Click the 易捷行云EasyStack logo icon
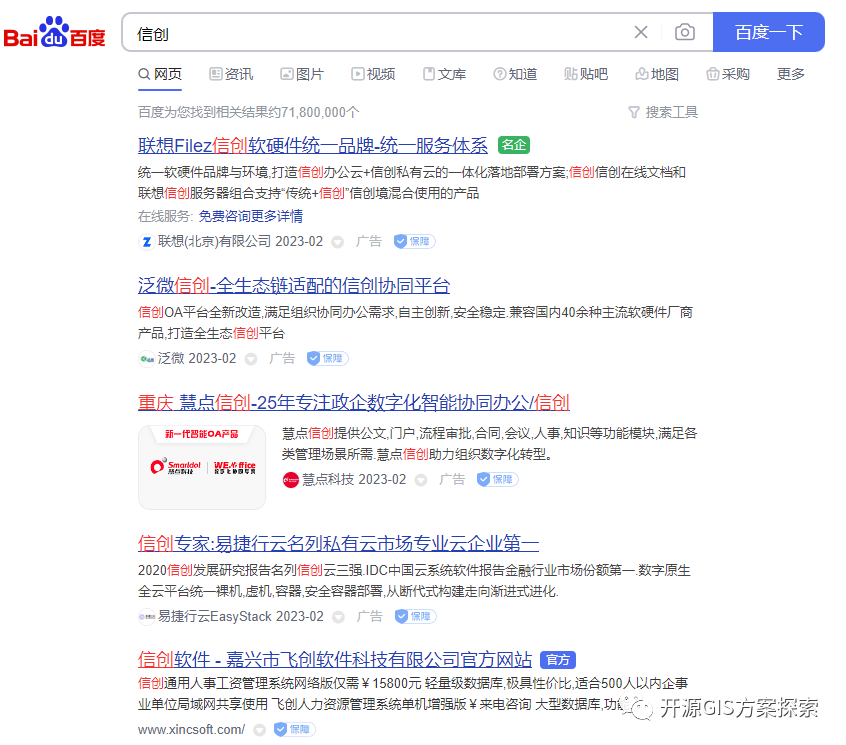This screenshot has width=846, height=745. tap(146, 617)
